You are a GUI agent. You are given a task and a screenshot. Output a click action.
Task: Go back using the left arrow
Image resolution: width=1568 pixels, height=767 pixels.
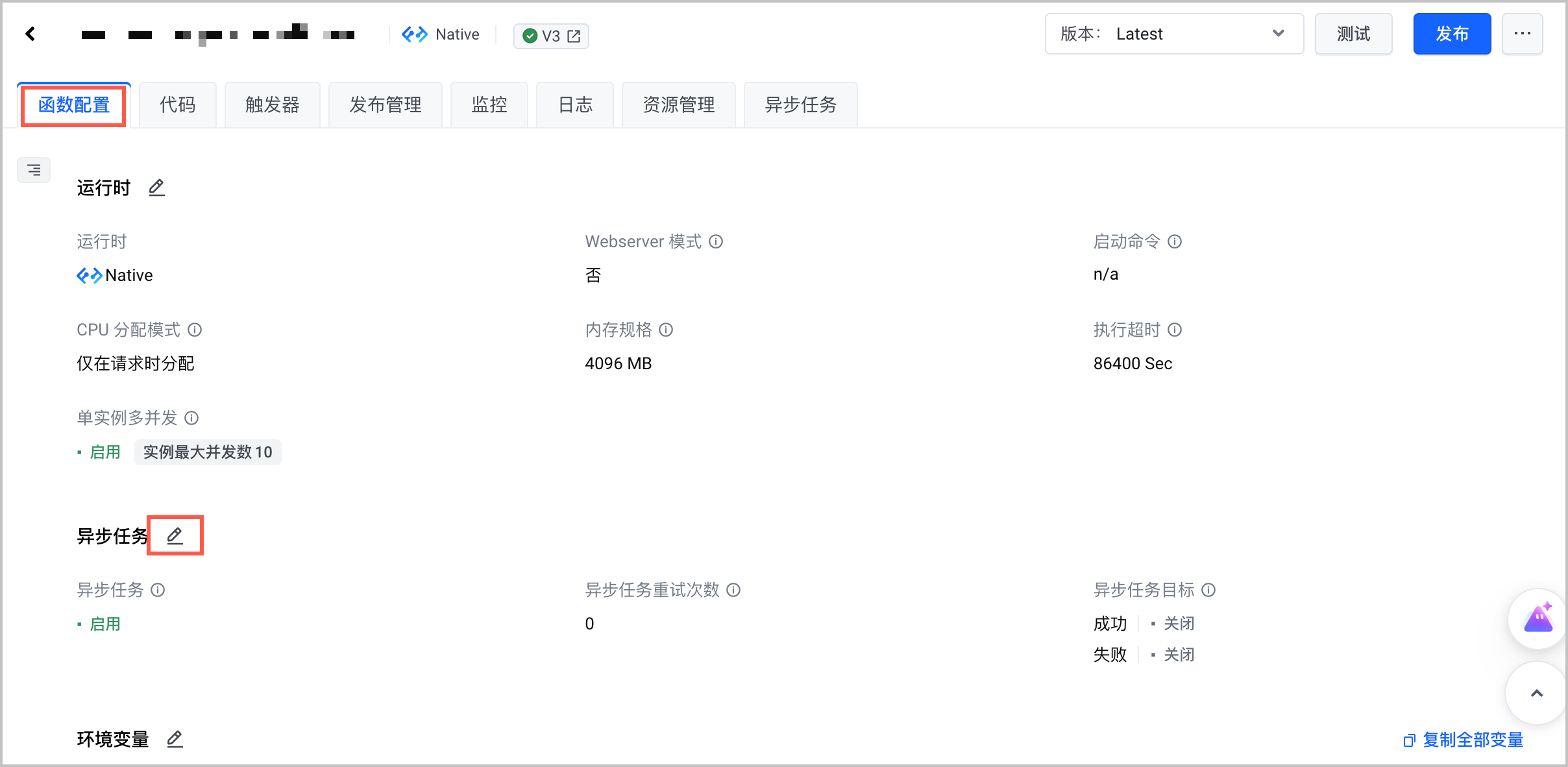tap(31, 34)
